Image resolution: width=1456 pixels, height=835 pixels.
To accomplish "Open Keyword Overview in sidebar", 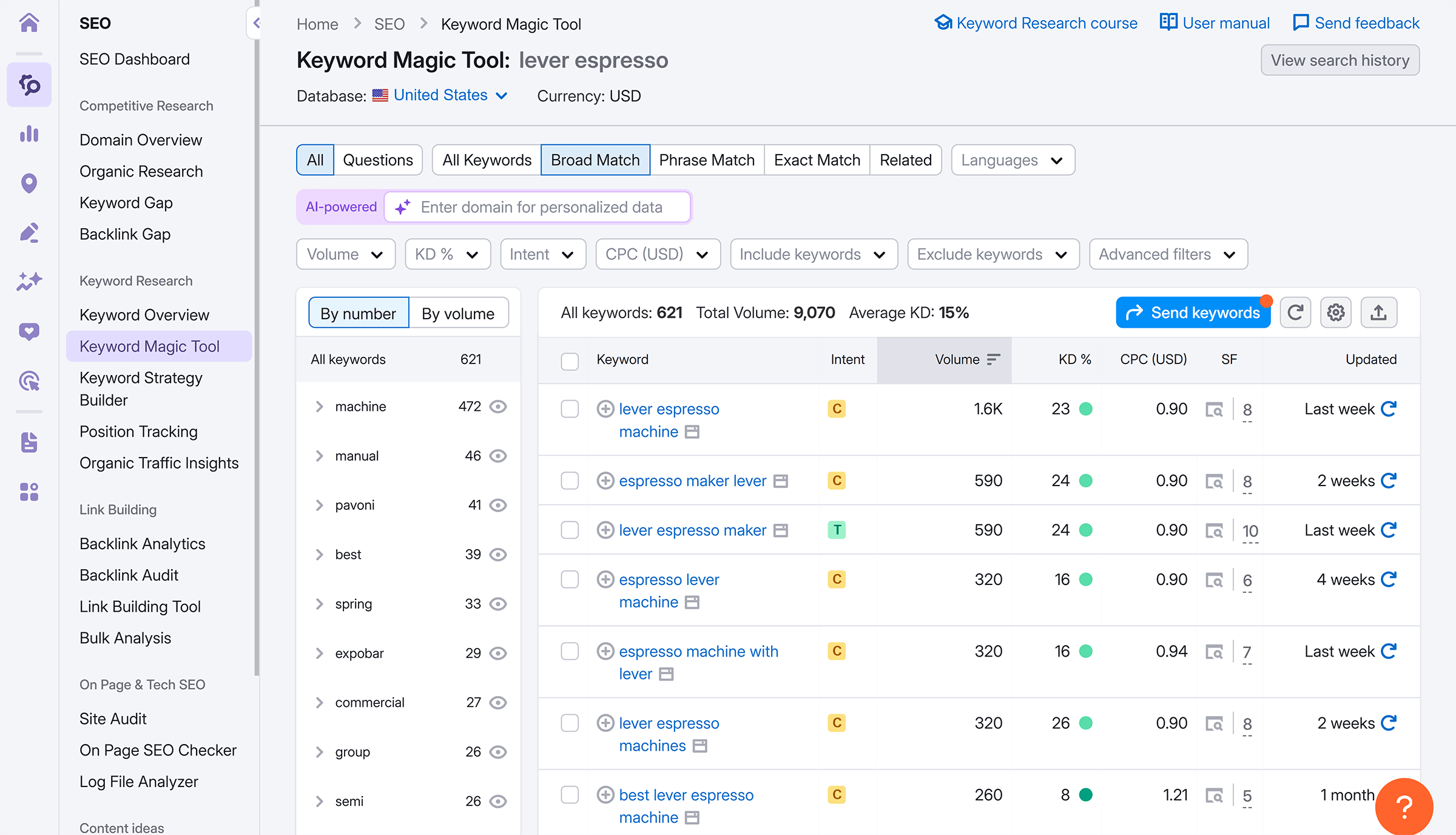I will coord(144,315).
